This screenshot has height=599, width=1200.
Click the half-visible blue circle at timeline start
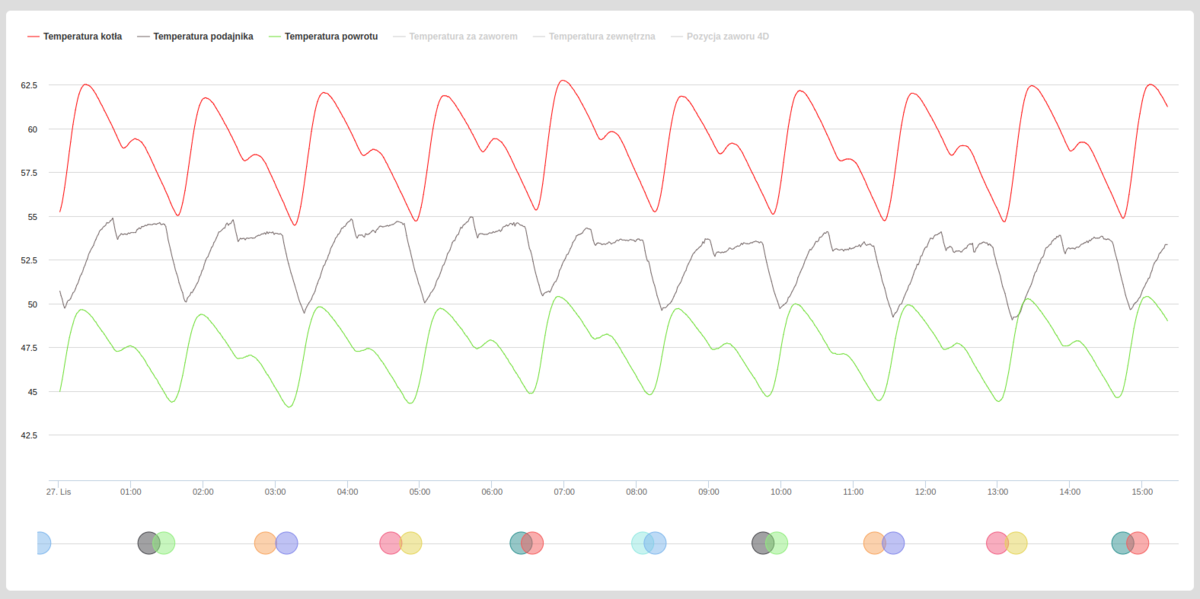pyautogui.click(x=42, y=543)
